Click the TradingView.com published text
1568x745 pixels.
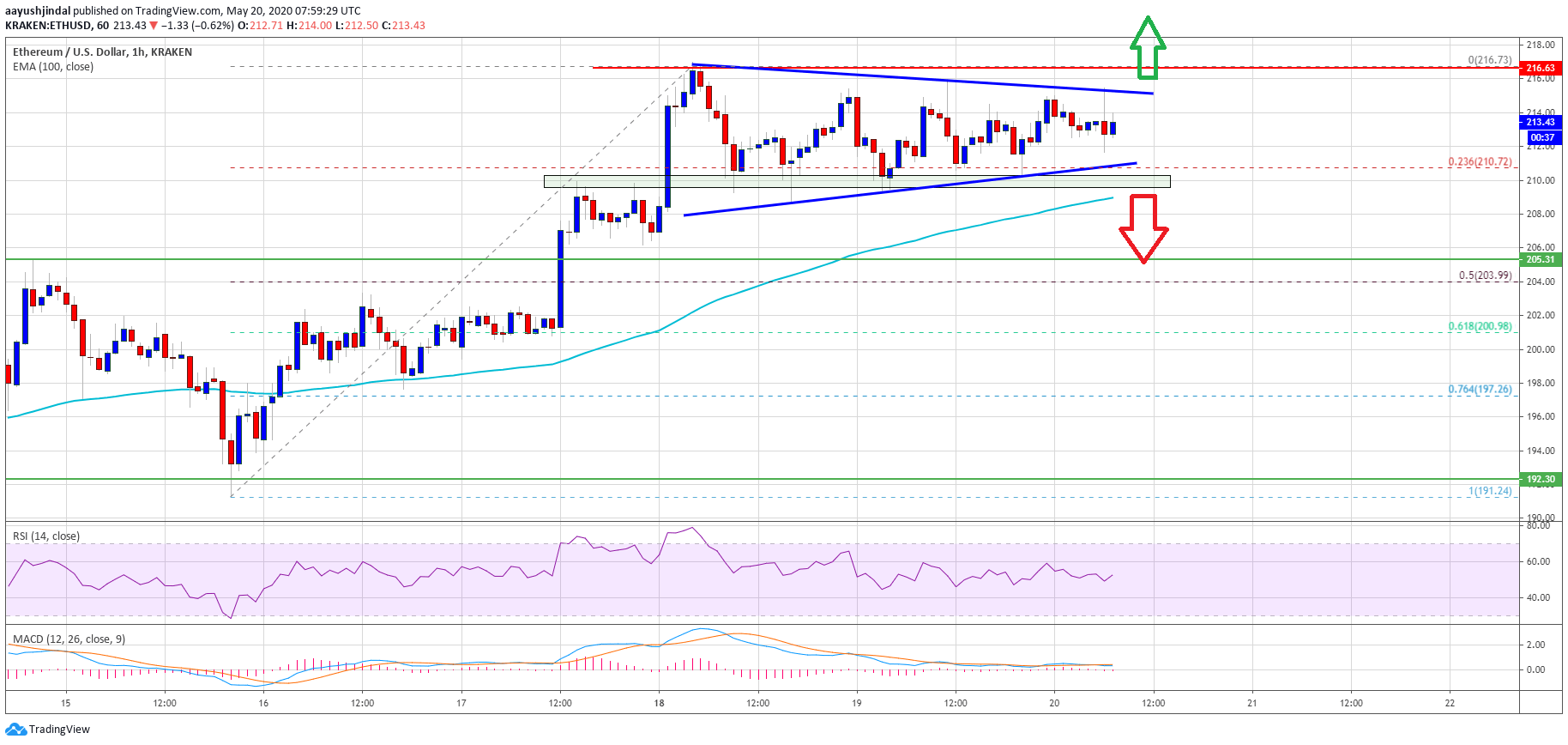[178, 11]
